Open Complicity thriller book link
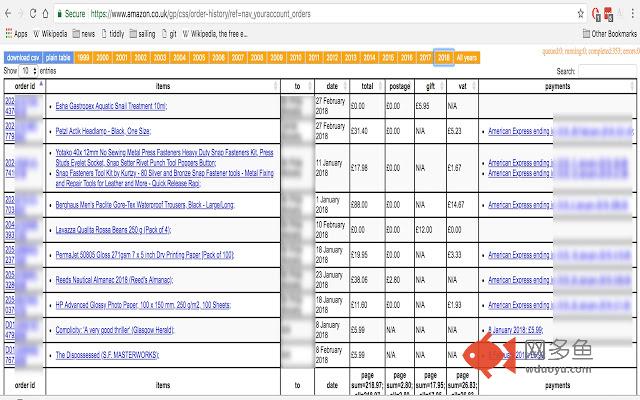This screenshot has height=400, width=640. coord(115,330)
